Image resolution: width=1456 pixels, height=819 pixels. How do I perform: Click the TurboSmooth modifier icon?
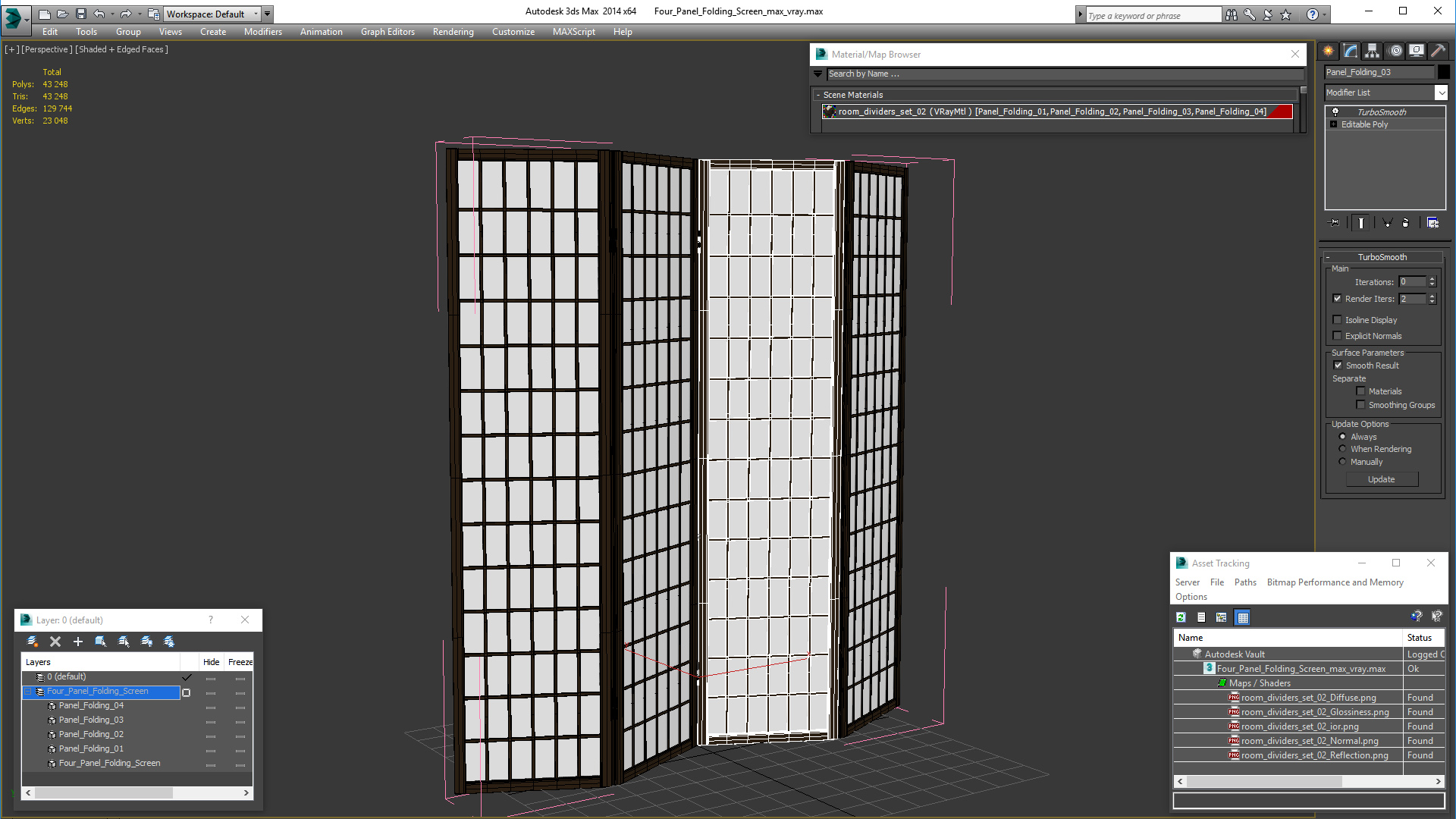(x=1336, y=111)
